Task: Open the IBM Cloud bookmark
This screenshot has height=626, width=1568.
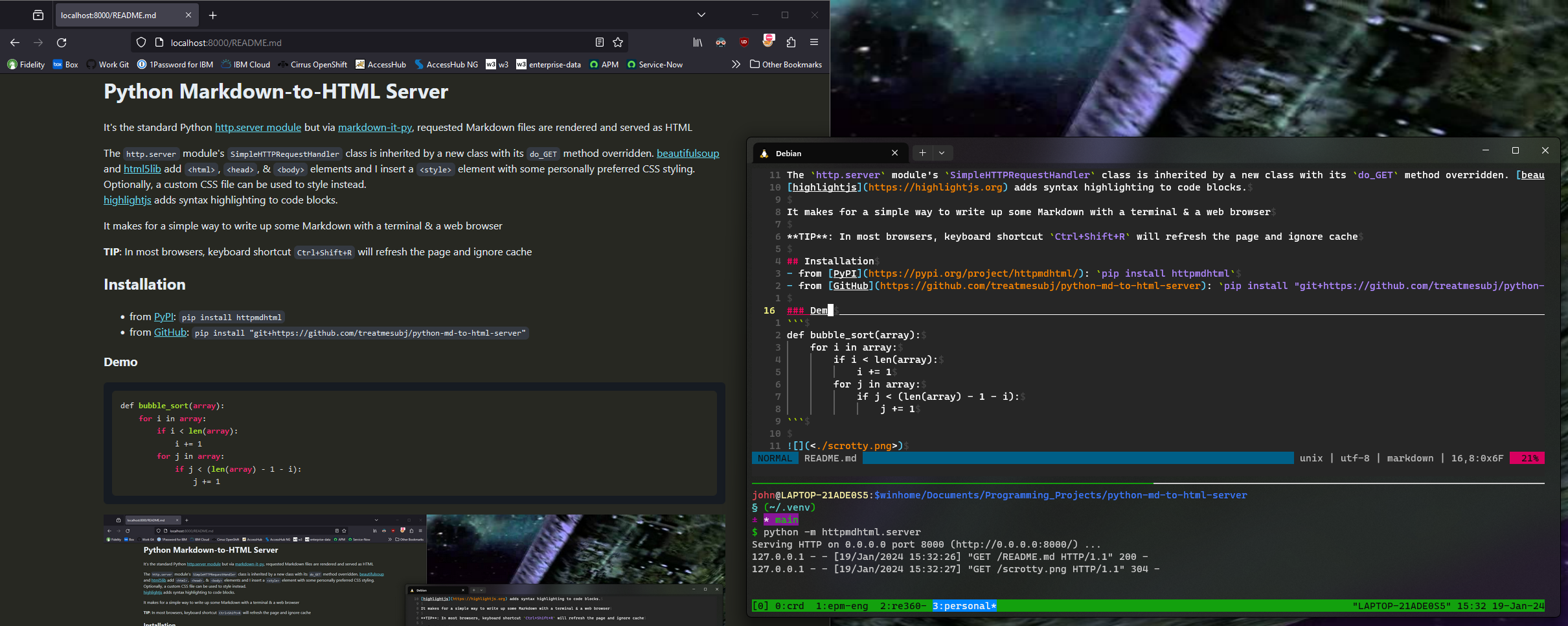Action: coord(245,65)
